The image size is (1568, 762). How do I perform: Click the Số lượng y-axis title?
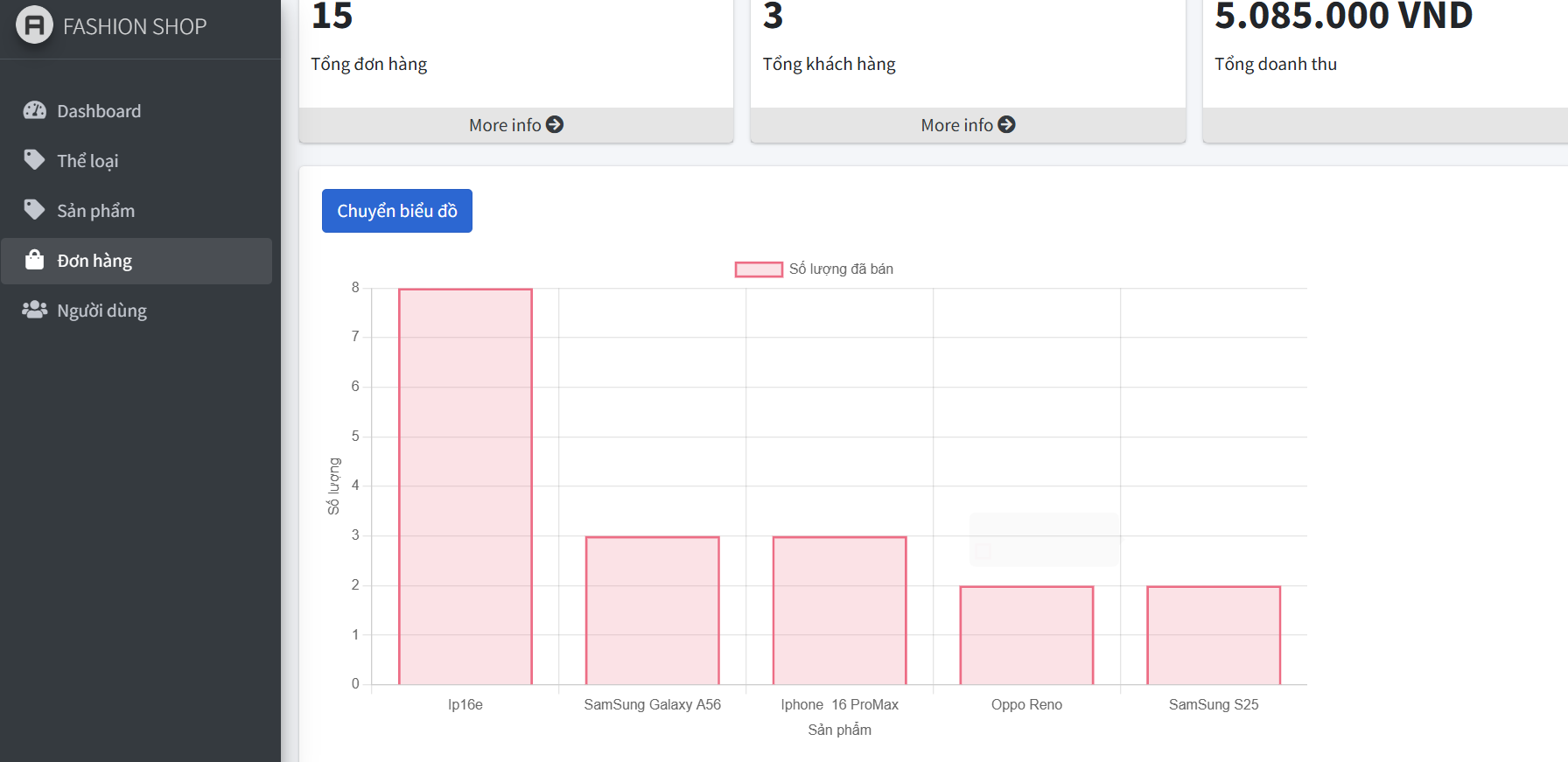[333, 486]
